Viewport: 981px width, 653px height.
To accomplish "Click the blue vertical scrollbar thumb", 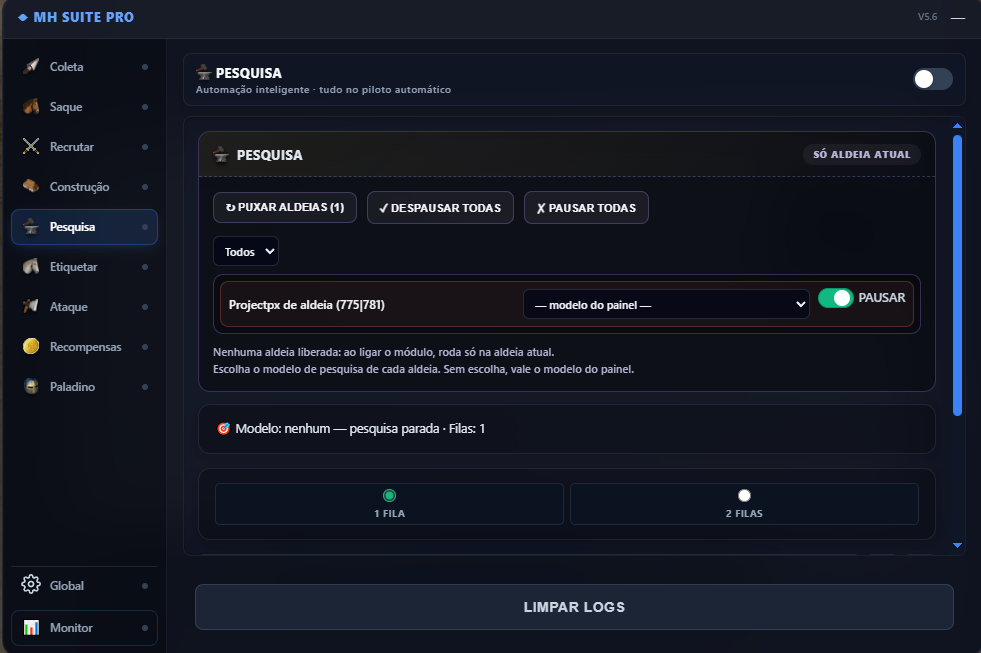I will (x=957, y=275).
